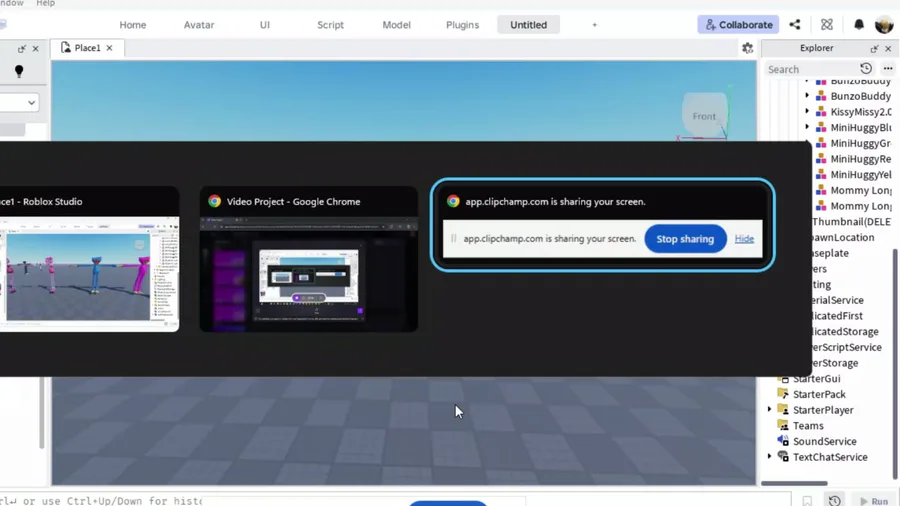Select the clipchamp sharing window in switcher
Viewport: 900px width, 506px height.
(x=602, y=225)
